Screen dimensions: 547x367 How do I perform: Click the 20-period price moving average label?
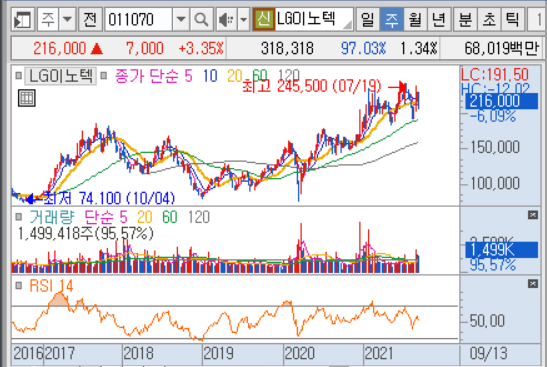[235, 76]
